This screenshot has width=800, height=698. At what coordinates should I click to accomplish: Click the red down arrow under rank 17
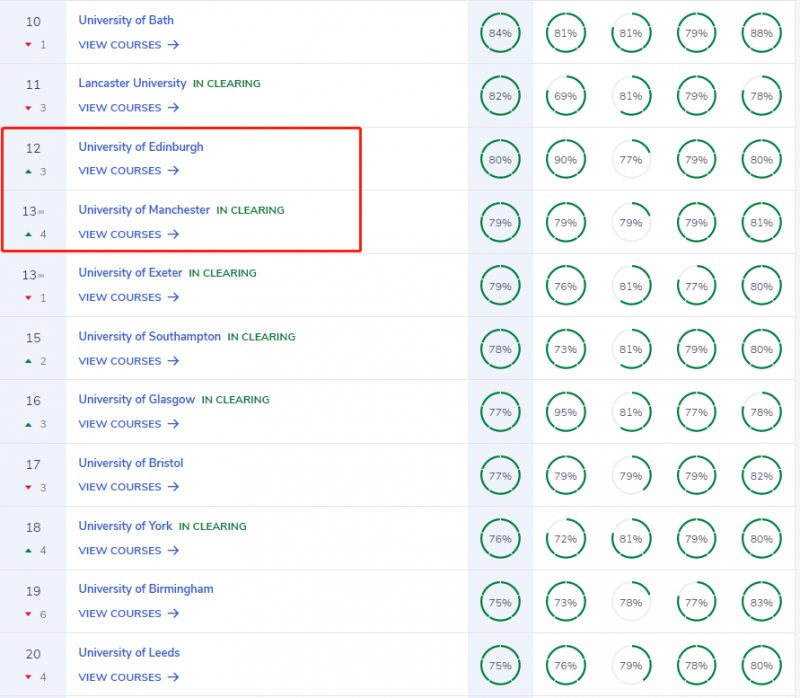pyautogui.click(x=29, y=488)
